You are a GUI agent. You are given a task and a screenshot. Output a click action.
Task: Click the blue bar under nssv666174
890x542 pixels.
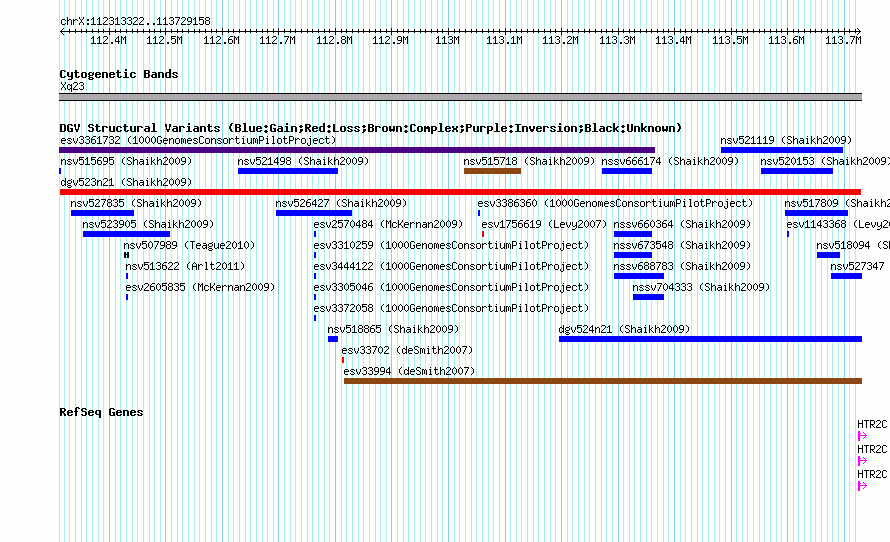[x=627, y=171]
